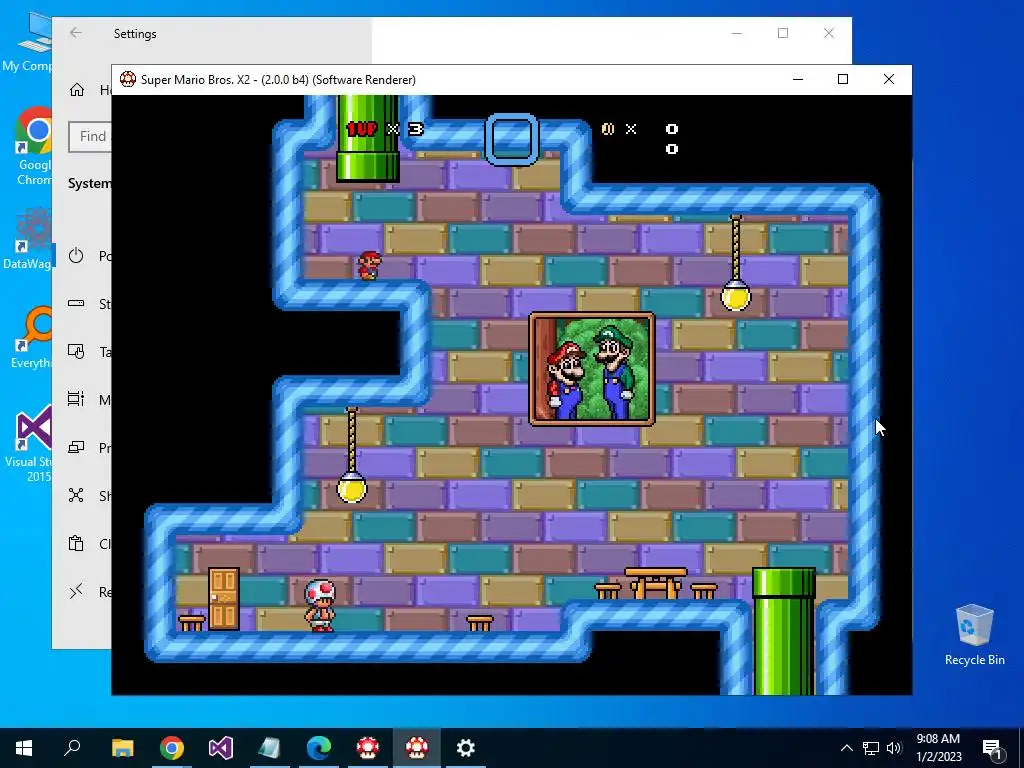Switch to the first mushroom app on the taskbar

[368, 748]
